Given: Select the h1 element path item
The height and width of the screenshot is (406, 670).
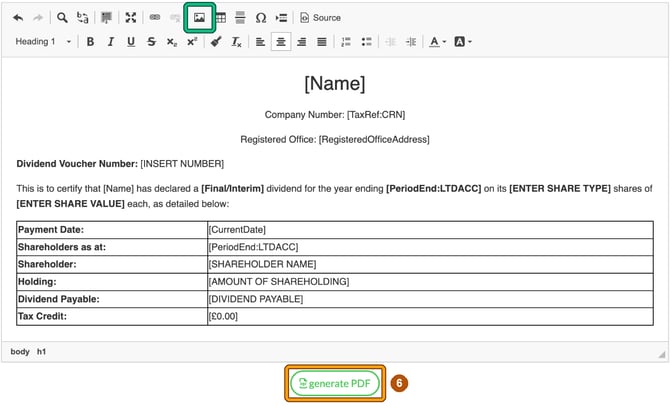Looking at the screenshot, I should pyautogui.click(x=41, y=351).
